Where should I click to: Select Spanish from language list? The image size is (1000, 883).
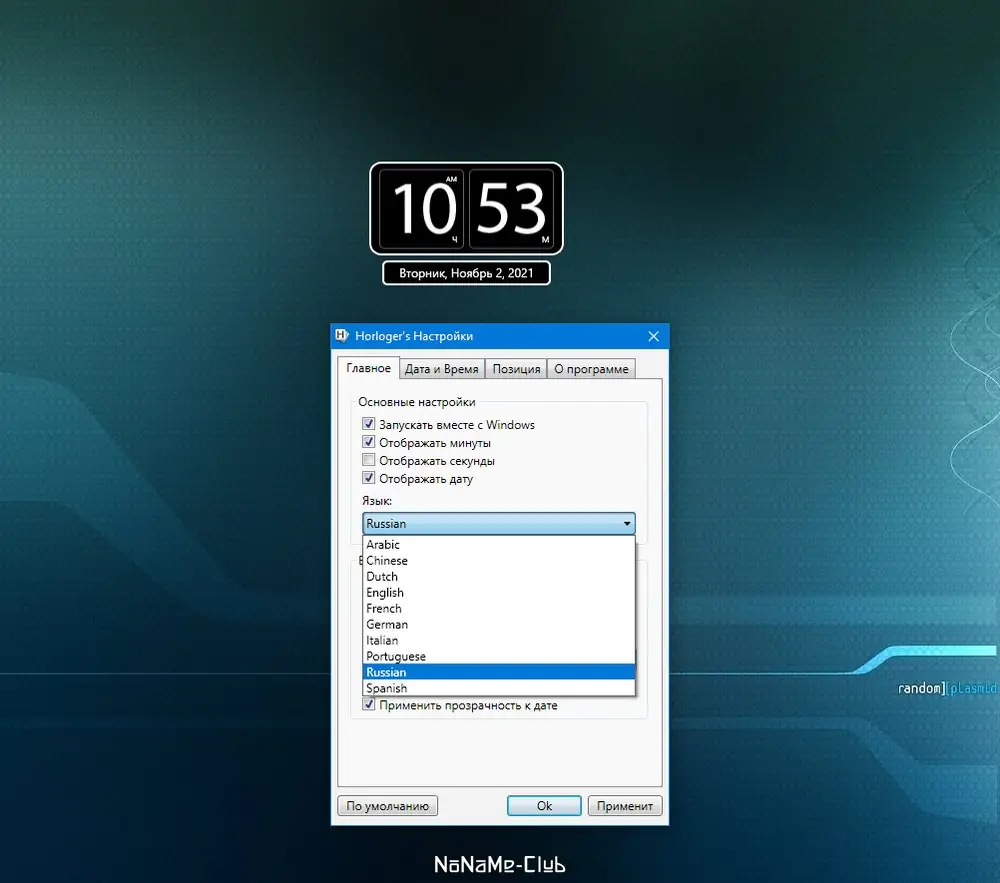click(499, 688)
